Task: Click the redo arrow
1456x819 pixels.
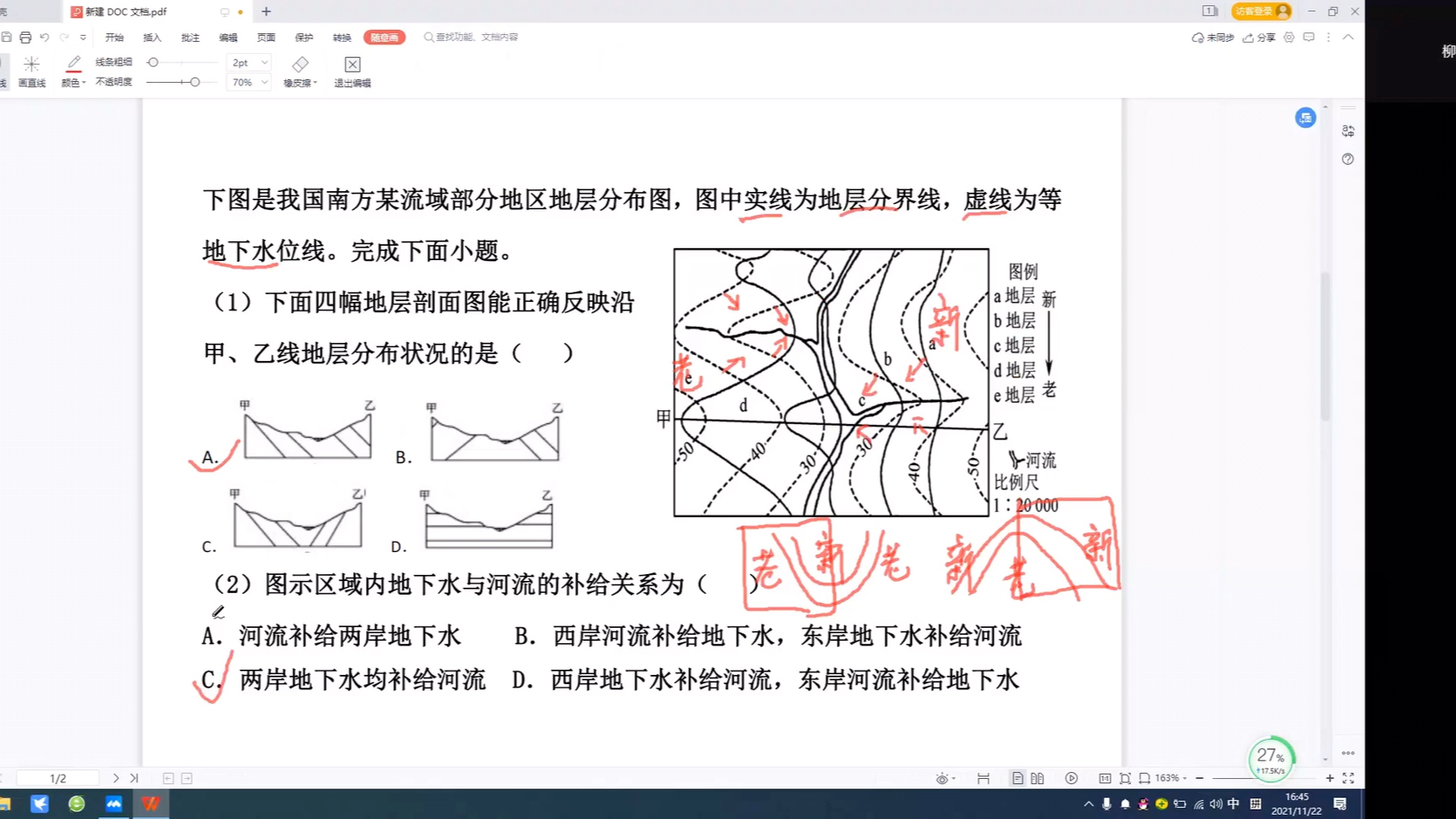Action: pos(64,38)
